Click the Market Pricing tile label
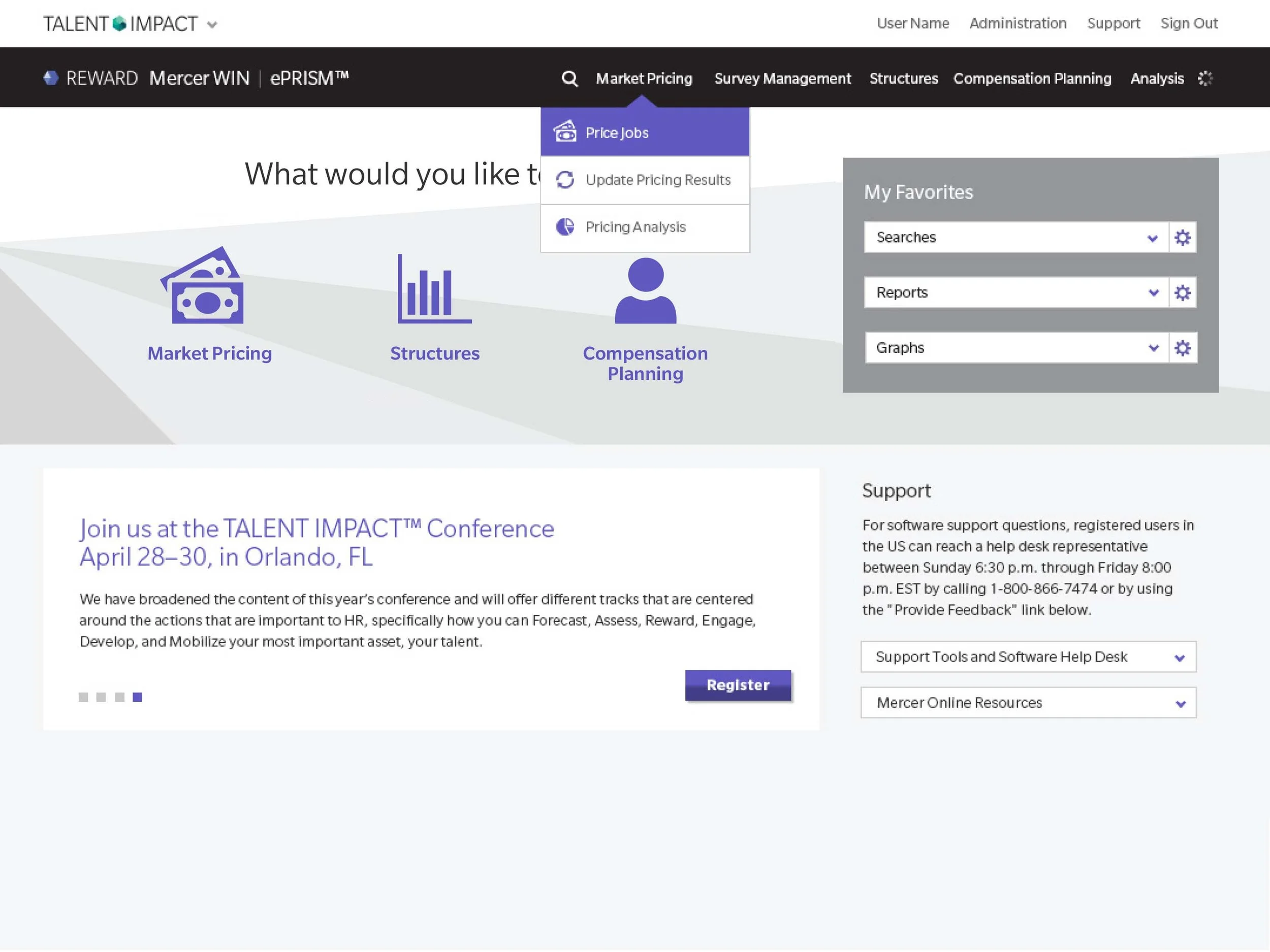The image size is (1270, 952). point(210,353)
